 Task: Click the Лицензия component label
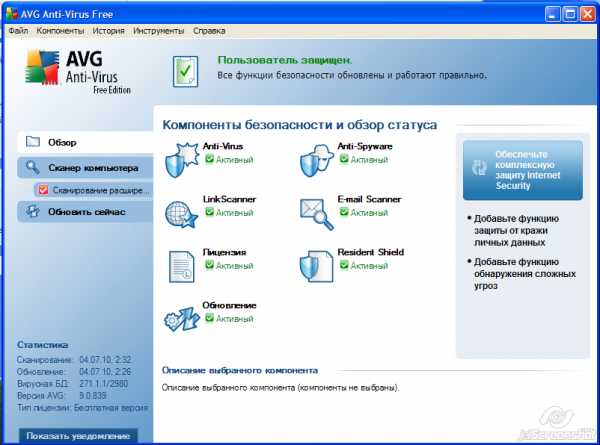pyautogui.click(x=224, y=252)
